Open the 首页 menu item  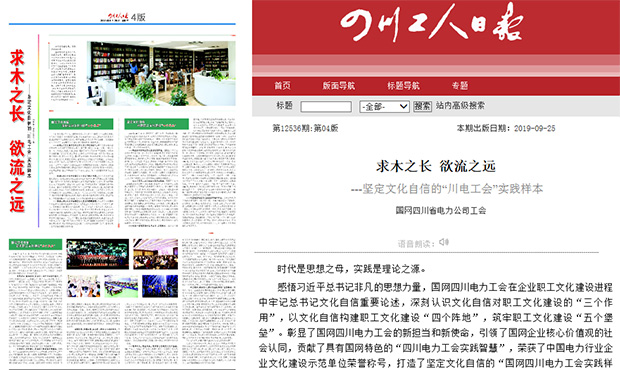[282, 85]
